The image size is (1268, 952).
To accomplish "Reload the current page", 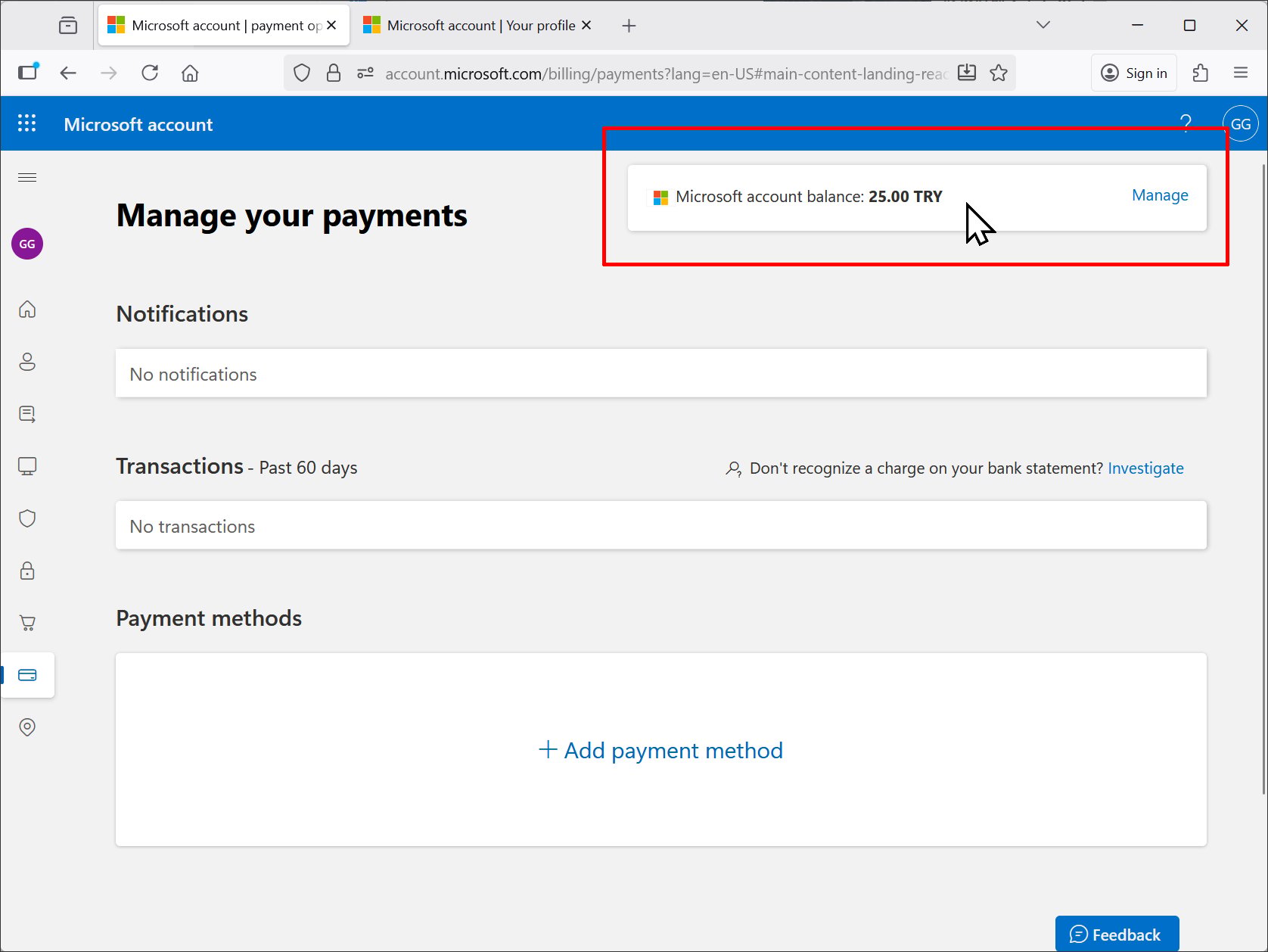I will click(x=150, y=73).
